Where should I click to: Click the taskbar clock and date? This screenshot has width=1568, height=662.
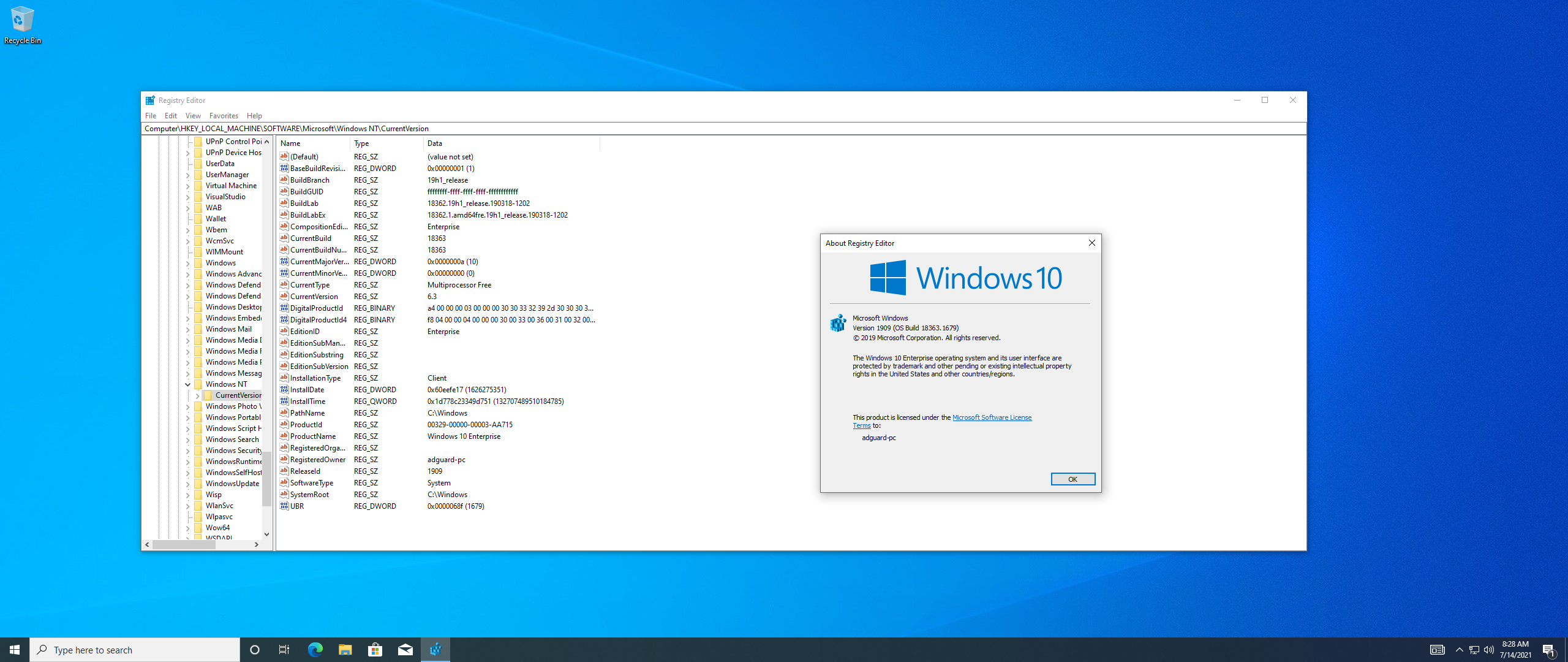click(x=1515, y=650)
